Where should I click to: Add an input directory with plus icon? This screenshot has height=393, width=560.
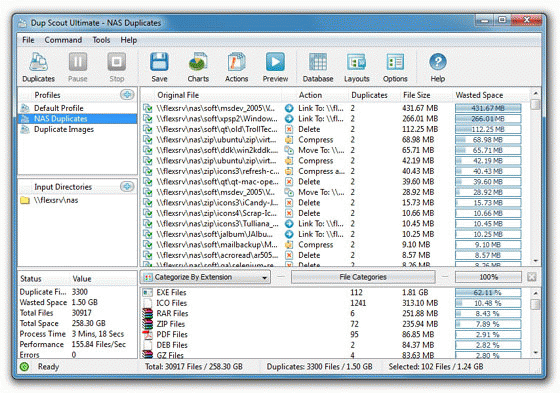127,186
